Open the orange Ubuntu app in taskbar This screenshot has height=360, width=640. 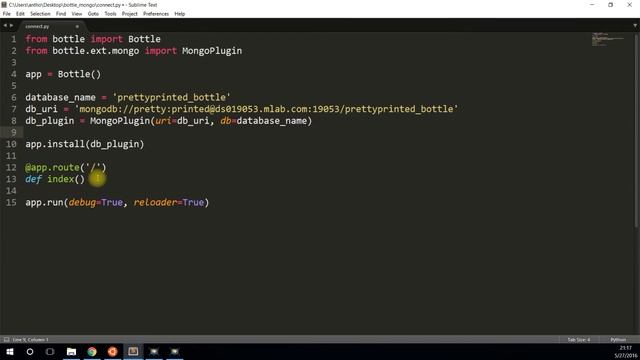click(x=113, y=351)
